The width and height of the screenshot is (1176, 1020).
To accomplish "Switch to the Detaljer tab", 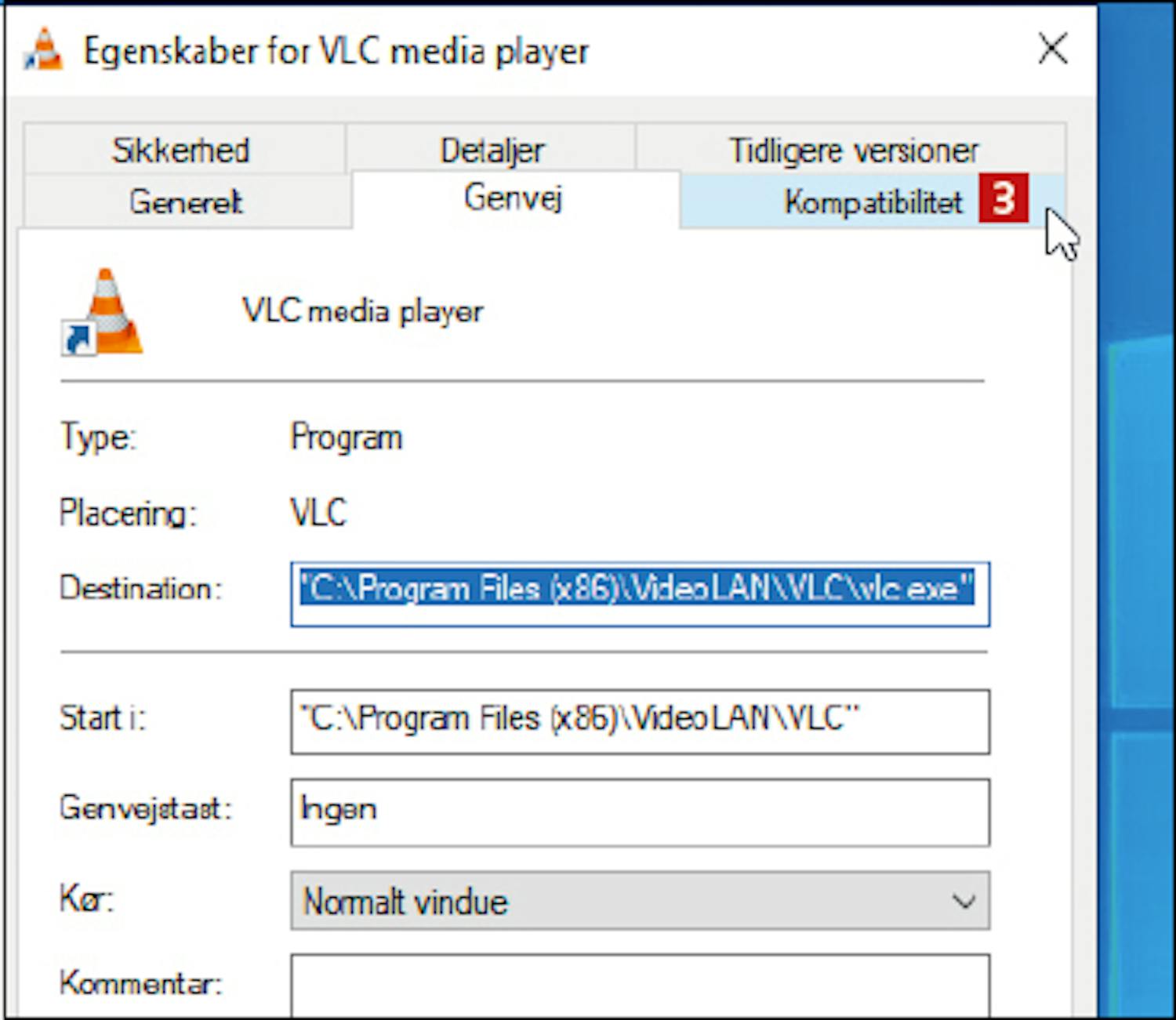I will (492, 150).
